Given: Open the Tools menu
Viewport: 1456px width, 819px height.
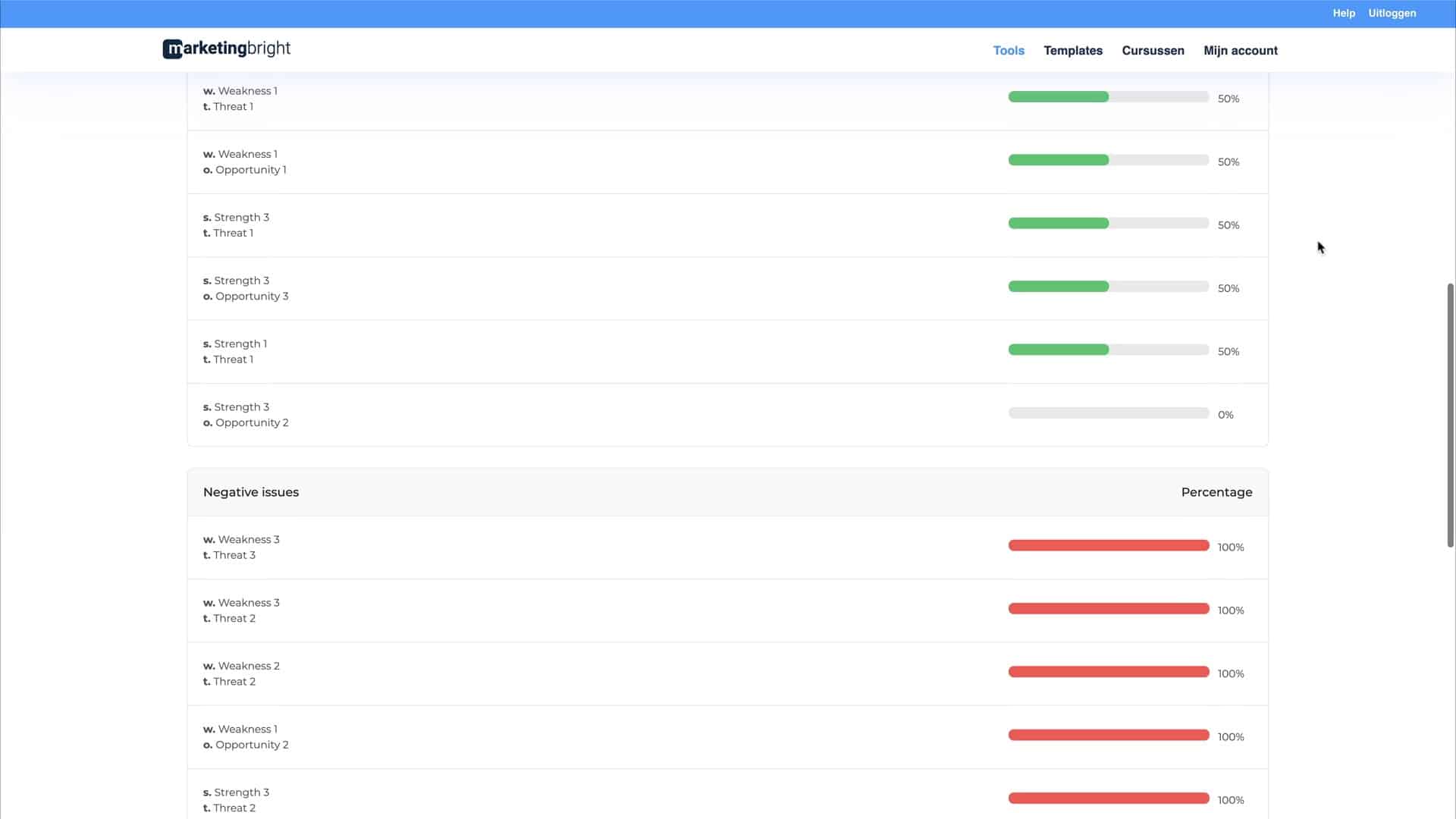Looking at the screenshot, I should coord(1008,51).
